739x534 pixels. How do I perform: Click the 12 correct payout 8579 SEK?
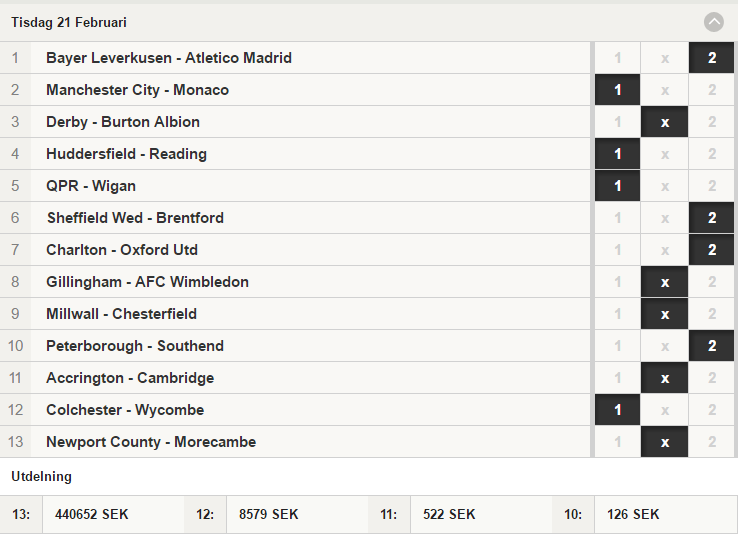coord(269,514)
